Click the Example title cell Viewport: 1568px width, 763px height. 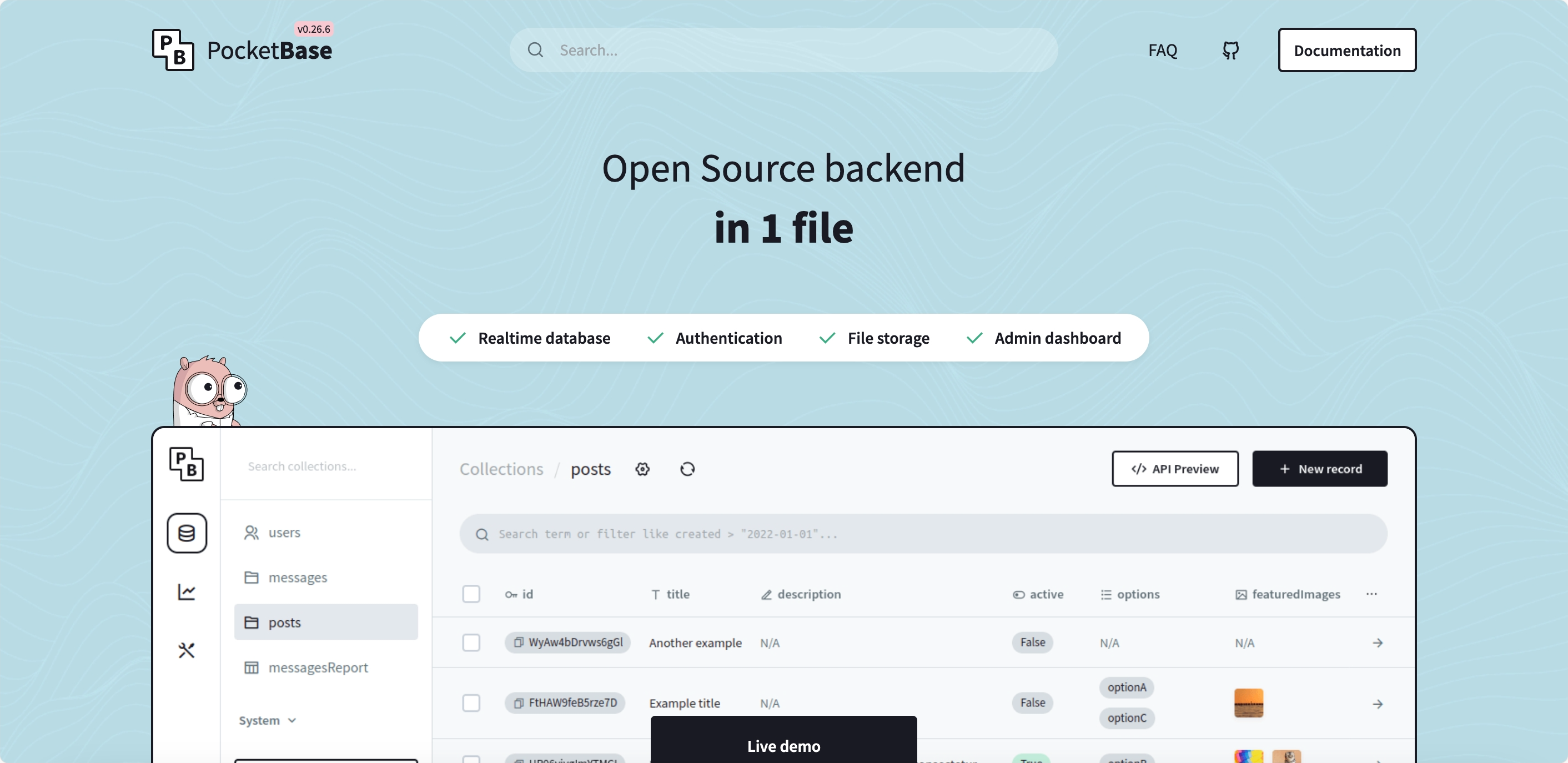[684, 704]
